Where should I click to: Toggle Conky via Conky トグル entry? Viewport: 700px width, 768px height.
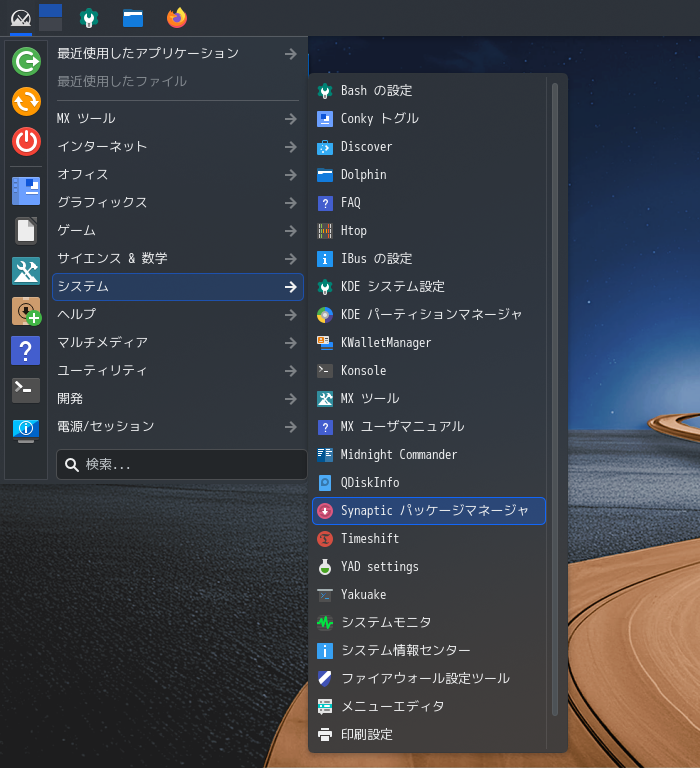click(x=429, y=119)
